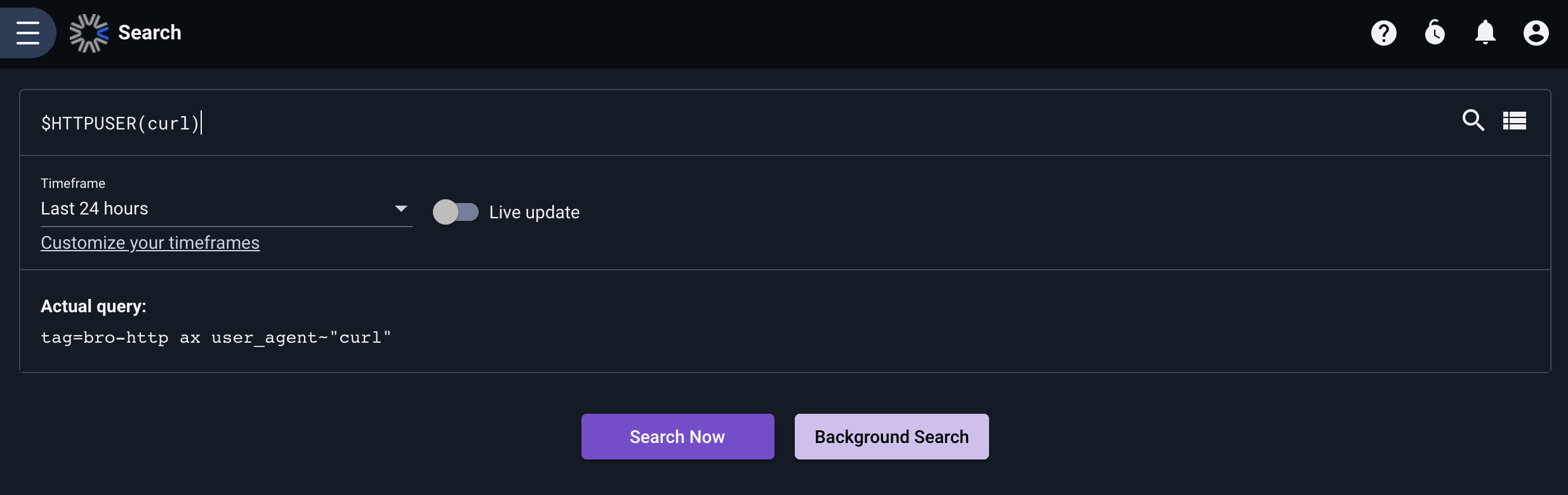The image size is (1568, 495).
Task: Open the hamburger navigation menu
Action: (x=28, y=32)
